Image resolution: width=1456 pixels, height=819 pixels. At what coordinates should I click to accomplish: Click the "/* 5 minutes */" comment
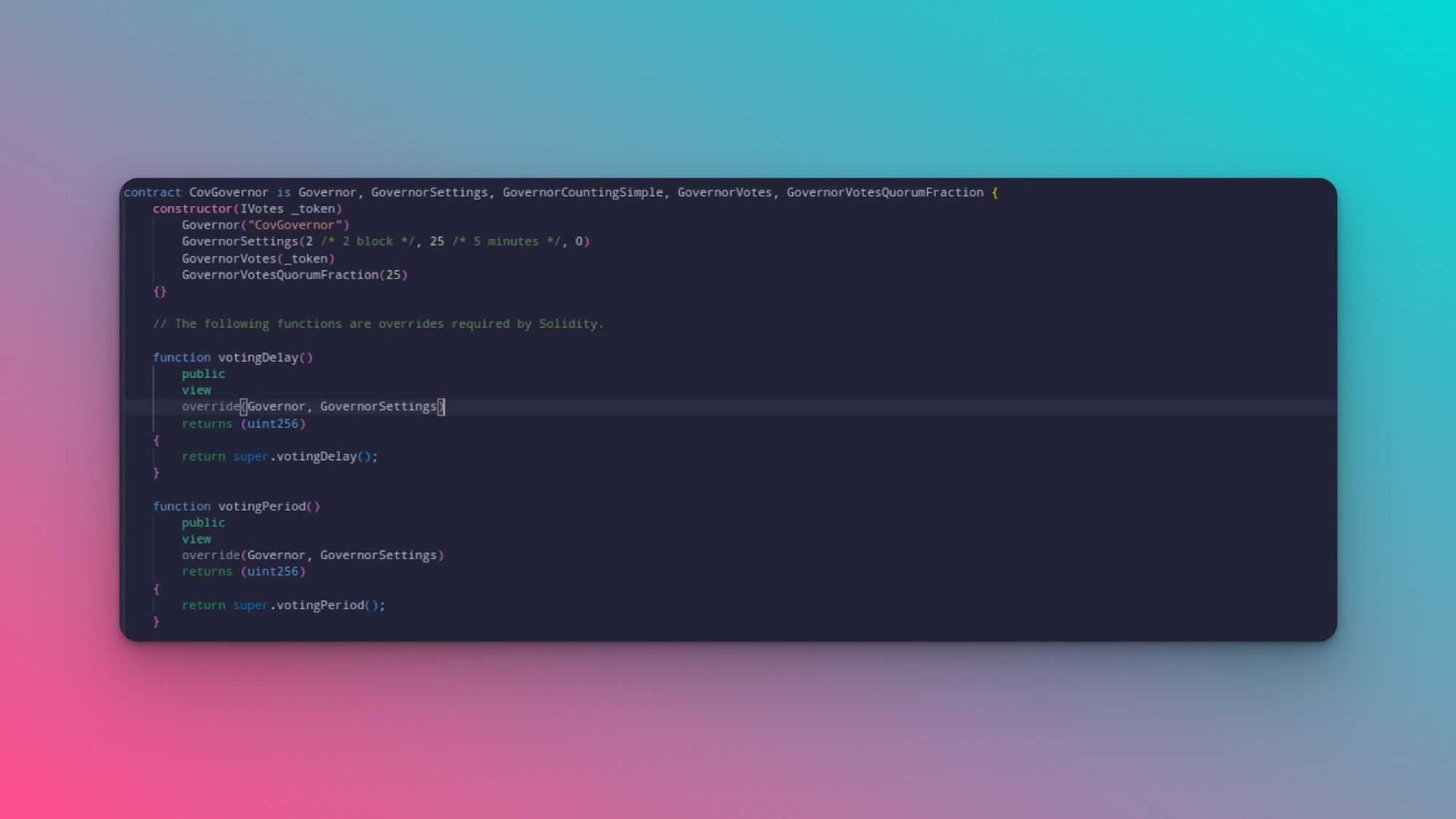506,242
